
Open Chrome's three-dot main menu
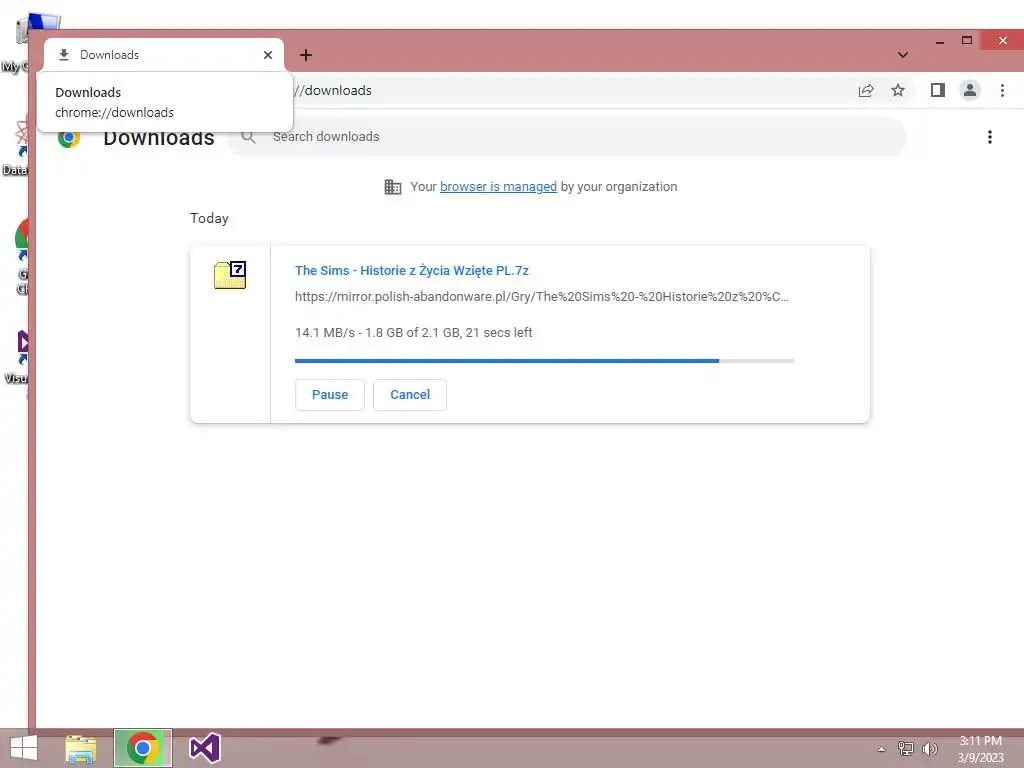(x=1002, y=90)
